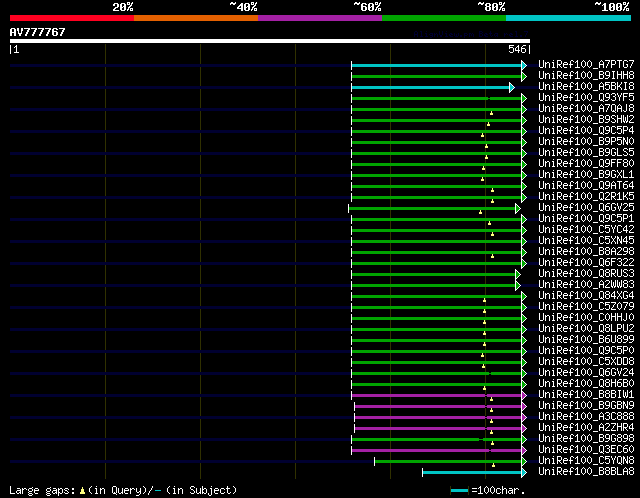Screen dimensions: 640x498
Task: Click the cyan arrowhead of the A5BKI8 alignment
Action: pyautogui.click(x=511, y=87)
